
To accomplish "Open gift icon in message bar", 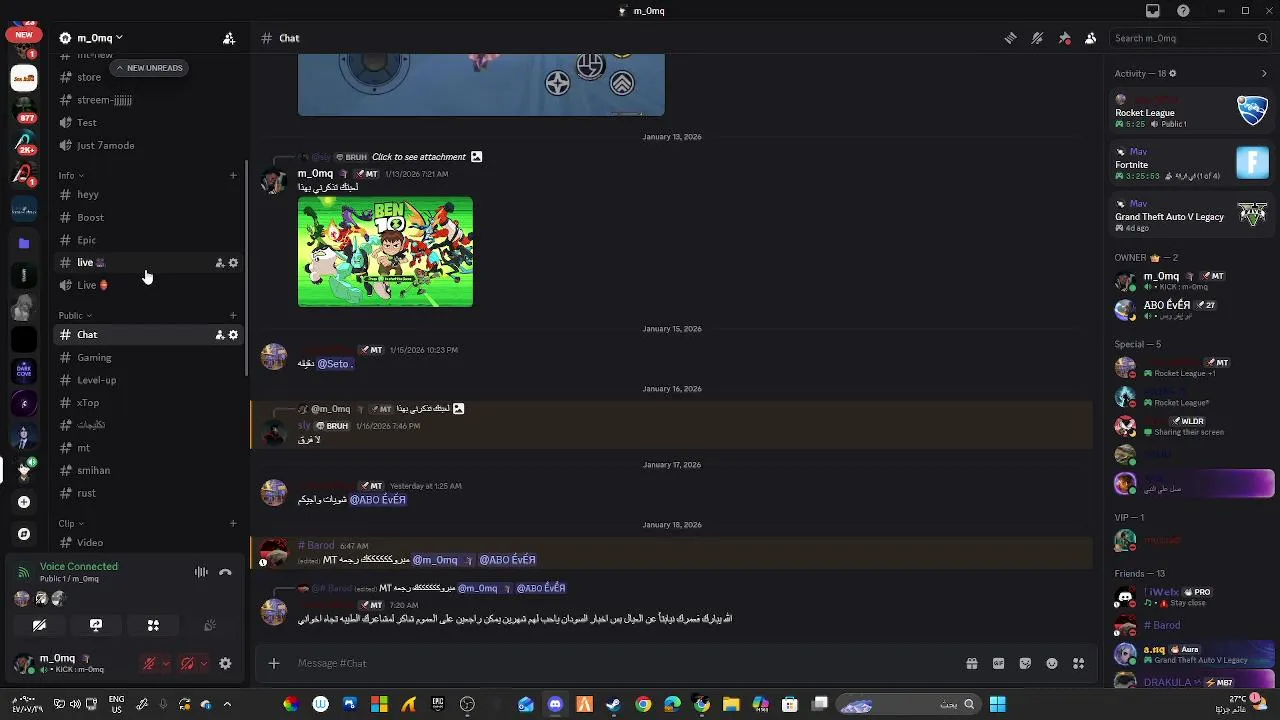I will click(971, 663).
